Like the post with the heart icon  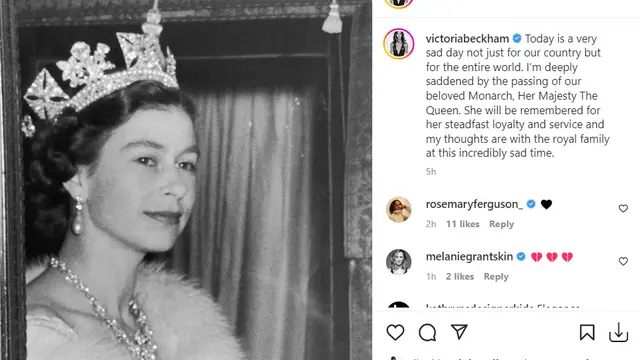pos(395,332)
